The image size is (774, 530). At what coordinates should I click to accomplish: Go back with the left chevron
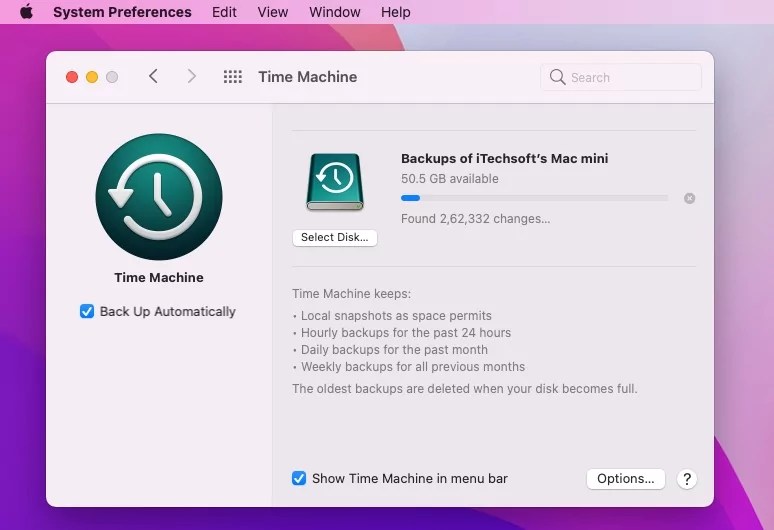tap(153, 76)
